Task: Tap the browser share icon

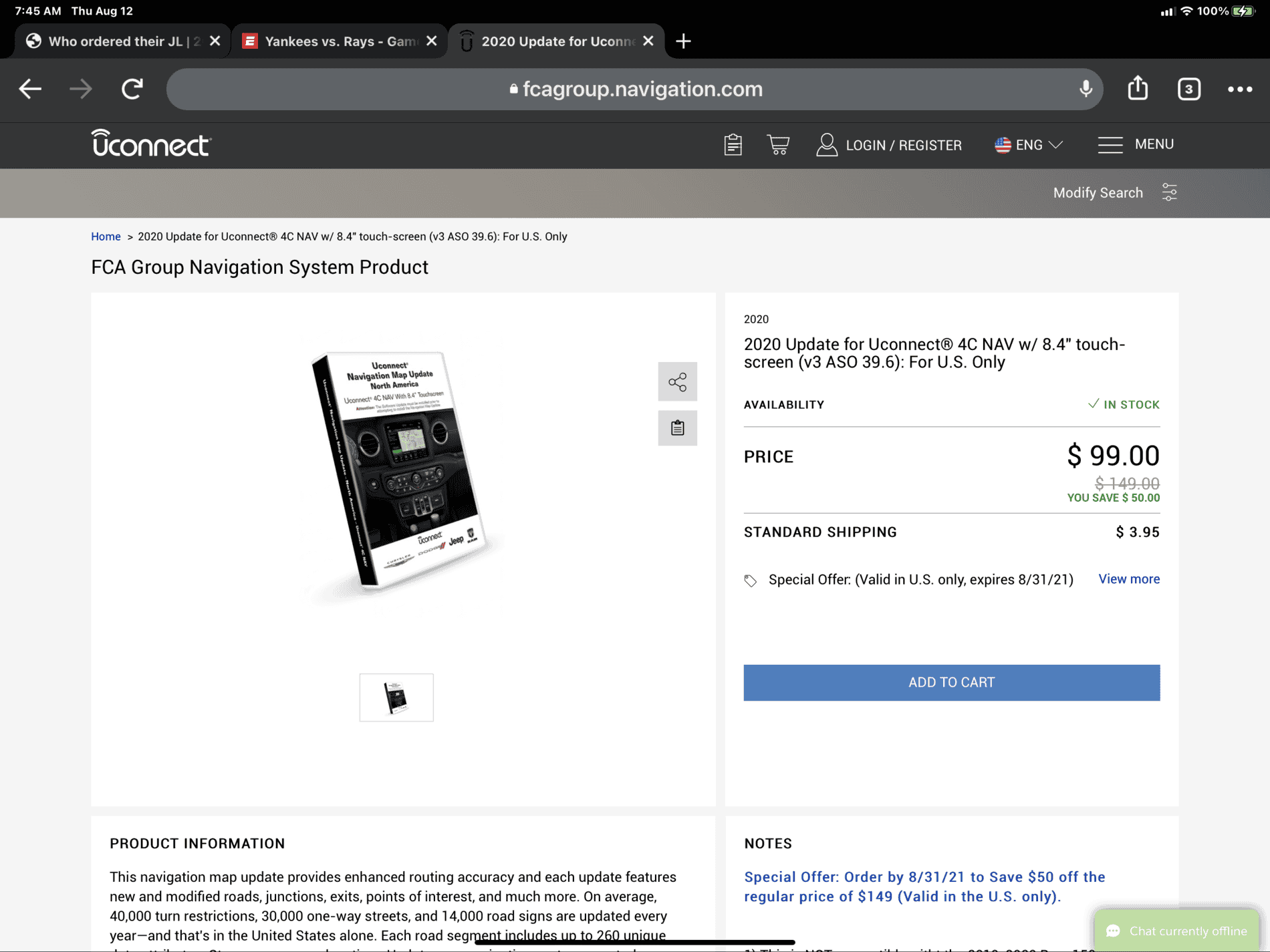Action: tap(1138, 88)
